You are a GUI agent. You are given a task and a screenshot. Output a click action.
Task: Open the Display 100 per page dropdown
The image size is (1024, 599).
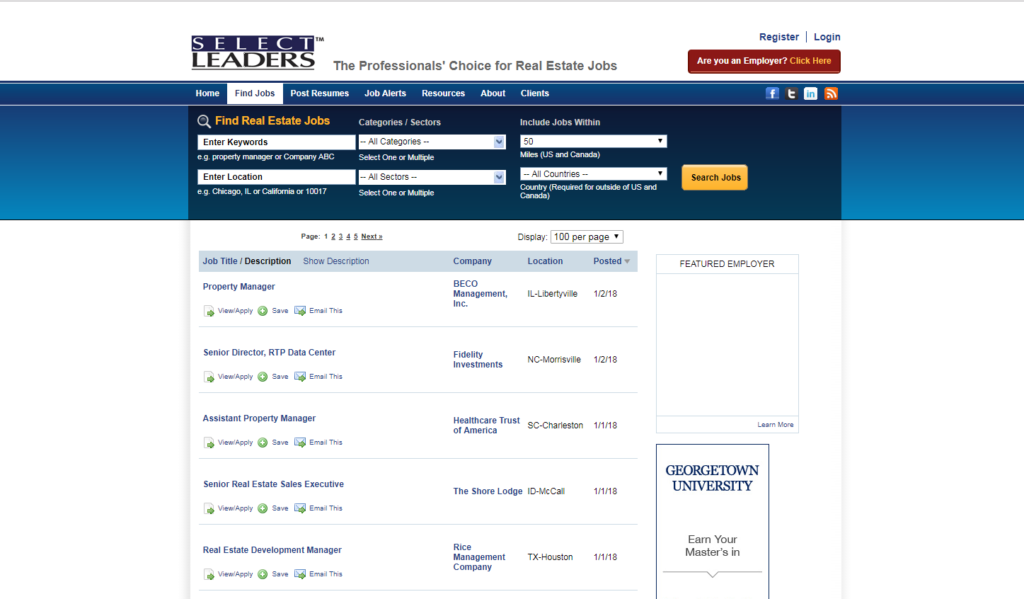point(586,237)
